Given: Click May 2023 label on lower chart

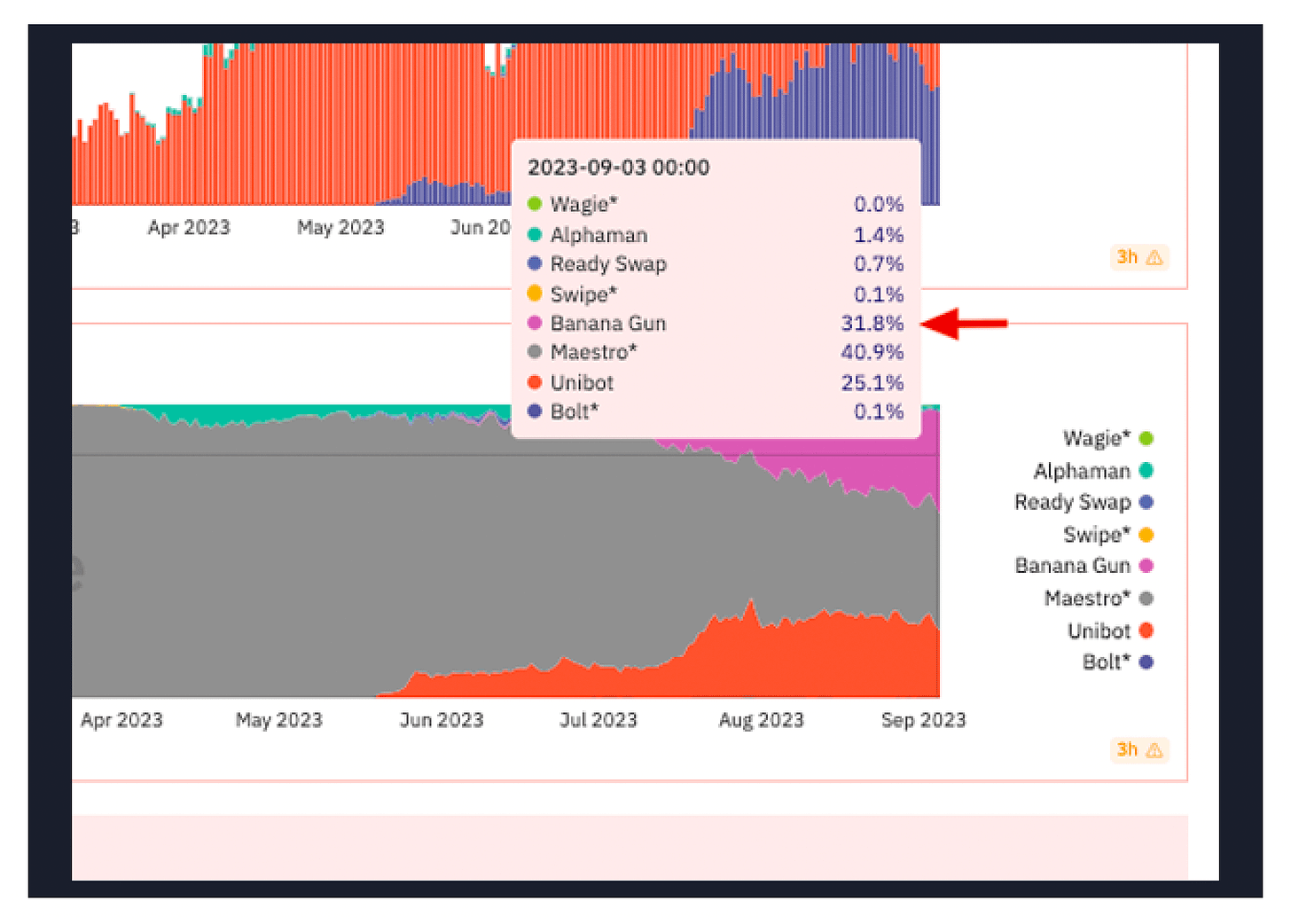Looking at the screenshot, I should point(279,720).
